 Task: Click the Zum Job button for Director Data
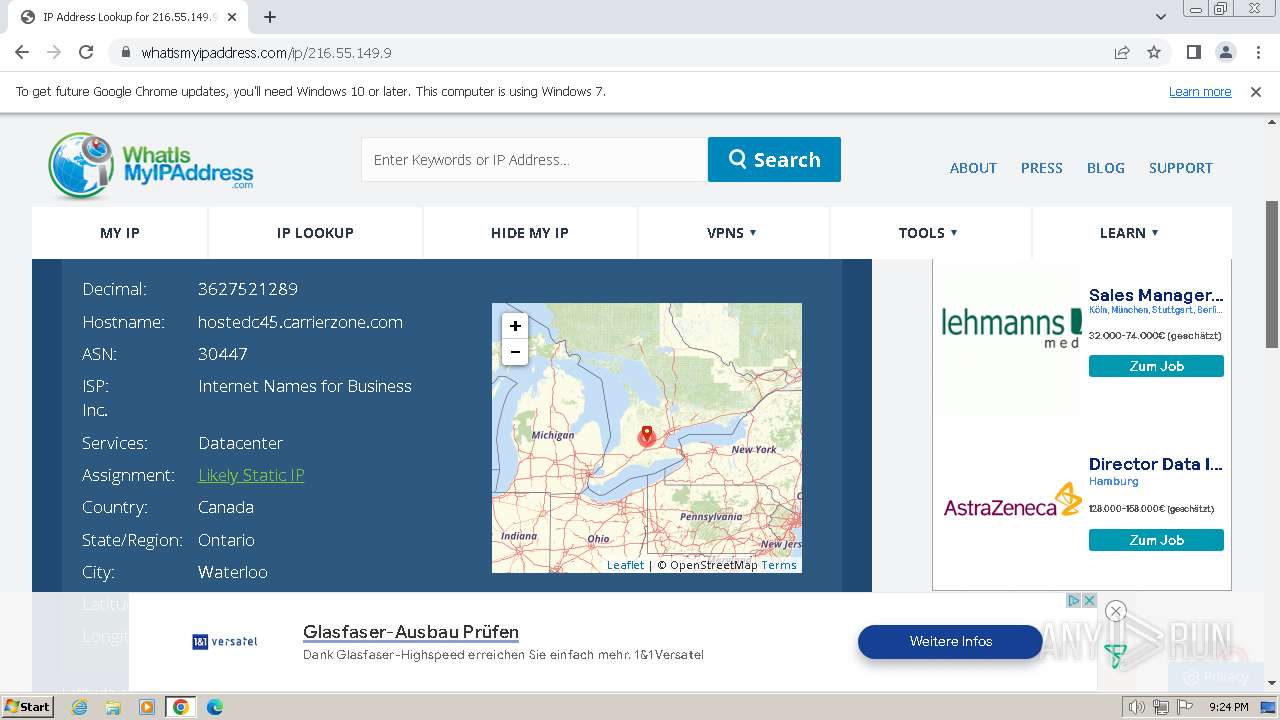(x=1156, y=540)
